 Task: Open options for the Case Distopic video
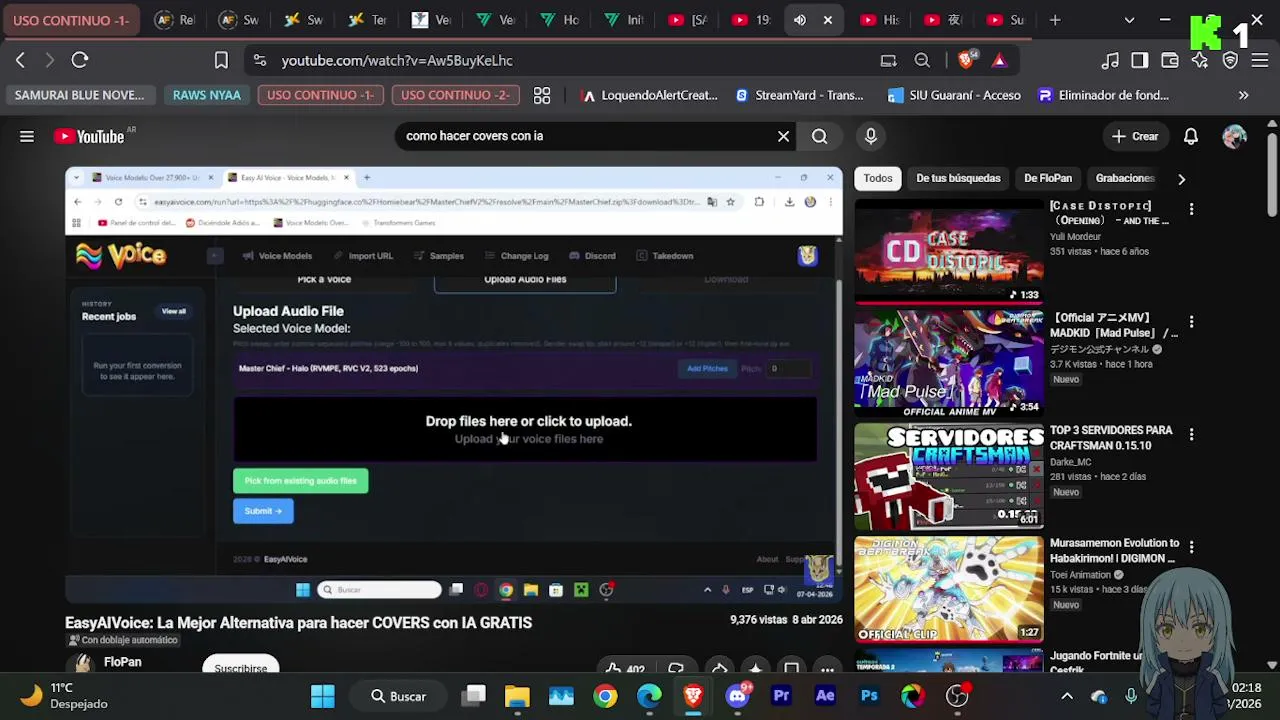click(1191, 209)
